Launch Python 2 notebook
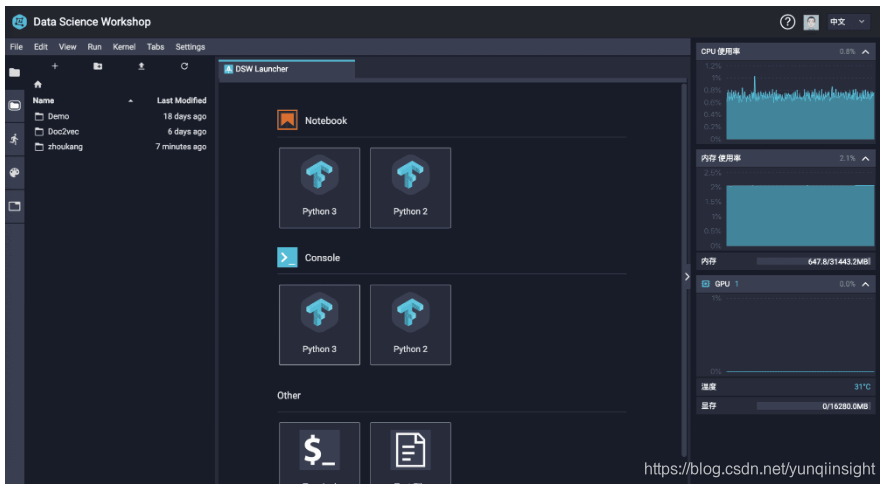 coord(410,188)
